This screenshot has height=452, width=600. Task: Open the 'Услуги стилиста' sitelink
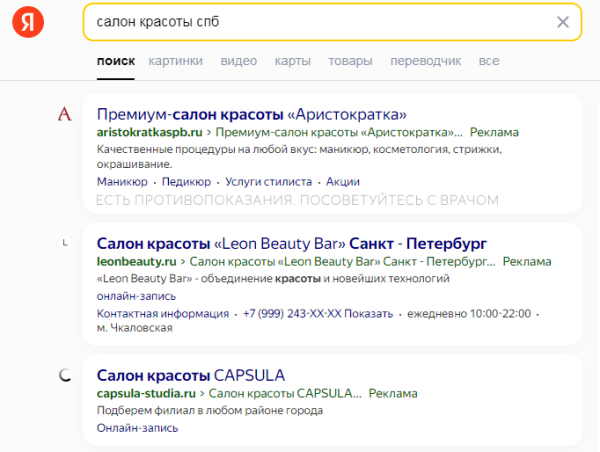pyautogui.click(x=268, y=181)
